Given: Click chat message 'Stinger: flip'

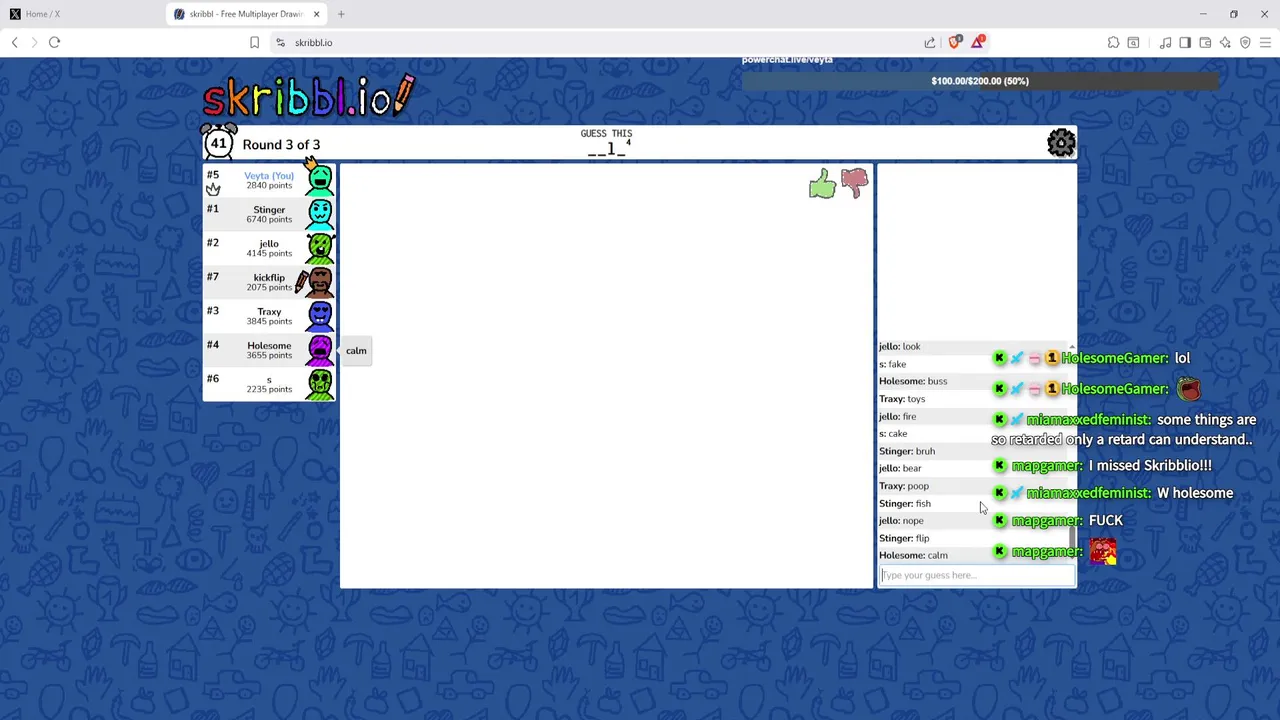Looking at the screenshot, I should click(975, 538).
